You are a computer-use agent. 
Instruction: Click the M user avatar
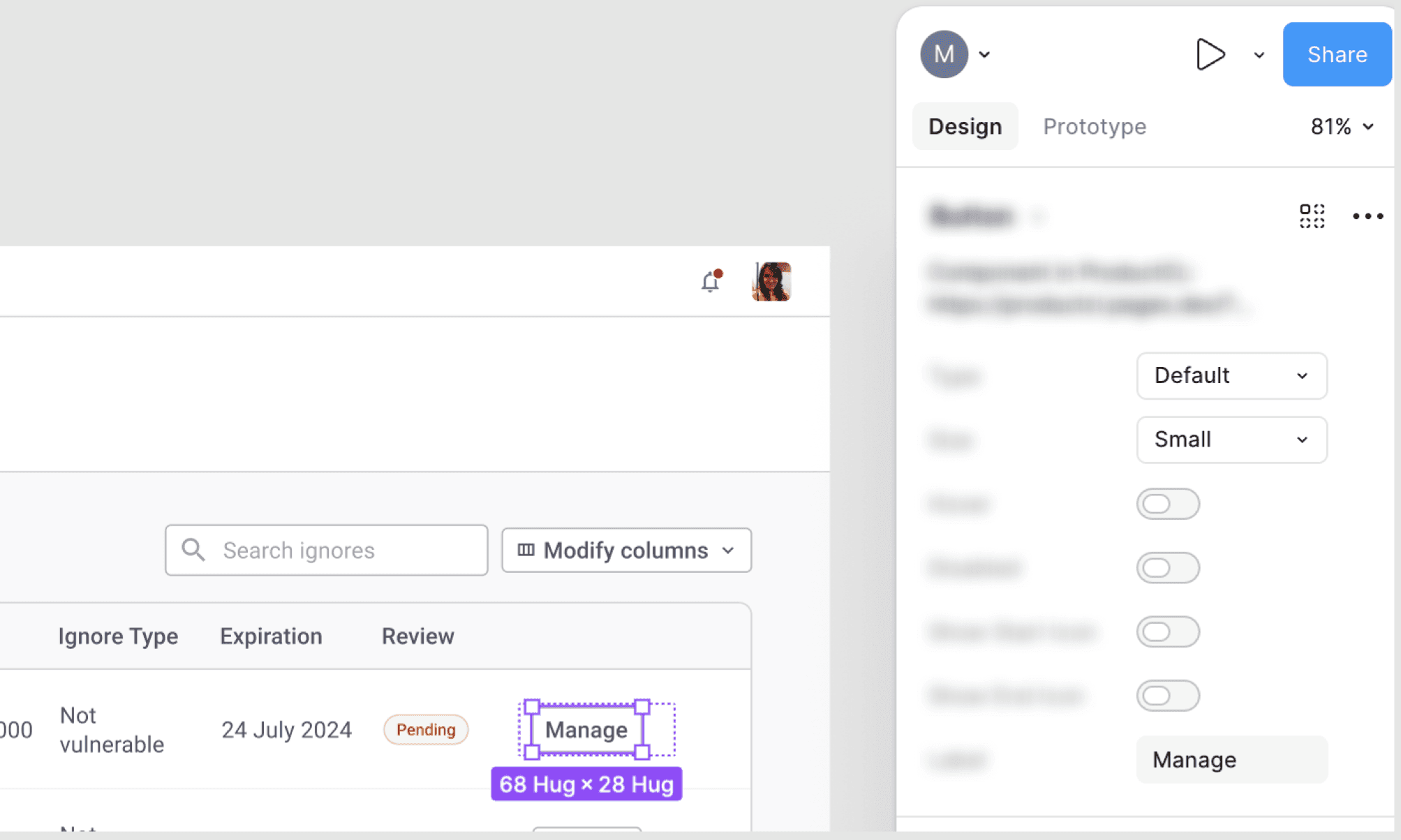(944, 54)
